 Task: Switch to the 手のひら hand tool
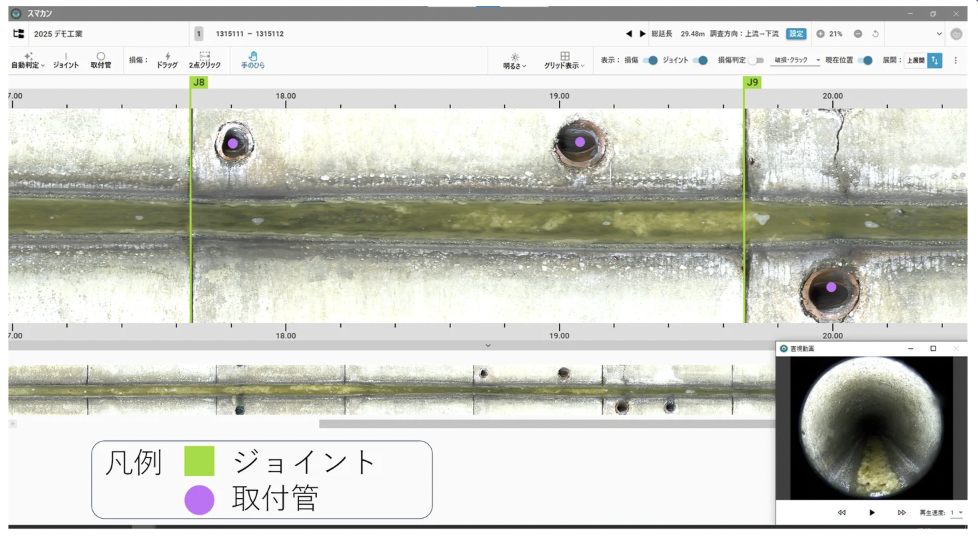(252, 61)
